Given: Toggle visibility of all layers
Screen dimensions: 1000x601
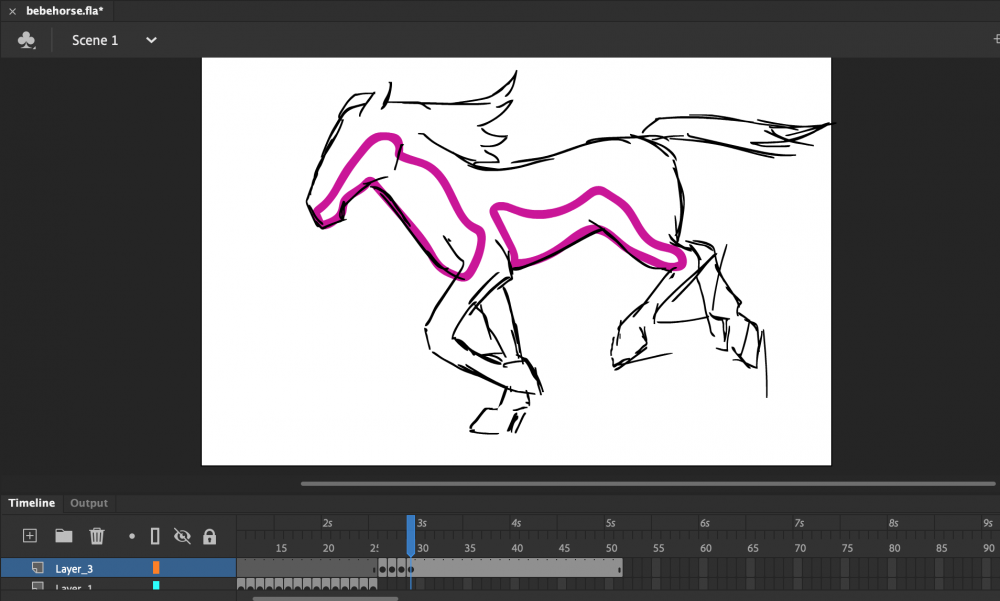Looking at the screenshot, I should (x=182, y=536).
